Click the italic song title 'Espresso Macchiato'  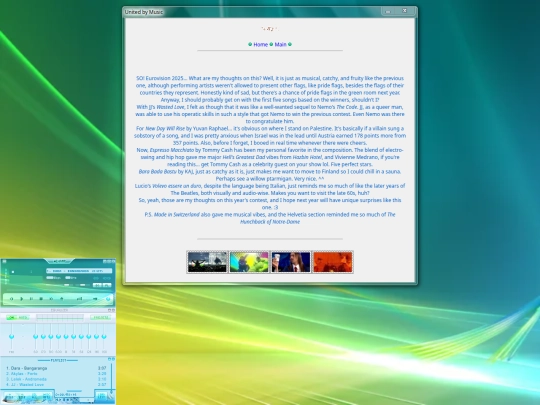pyautogui.click(x=172, y=150)
